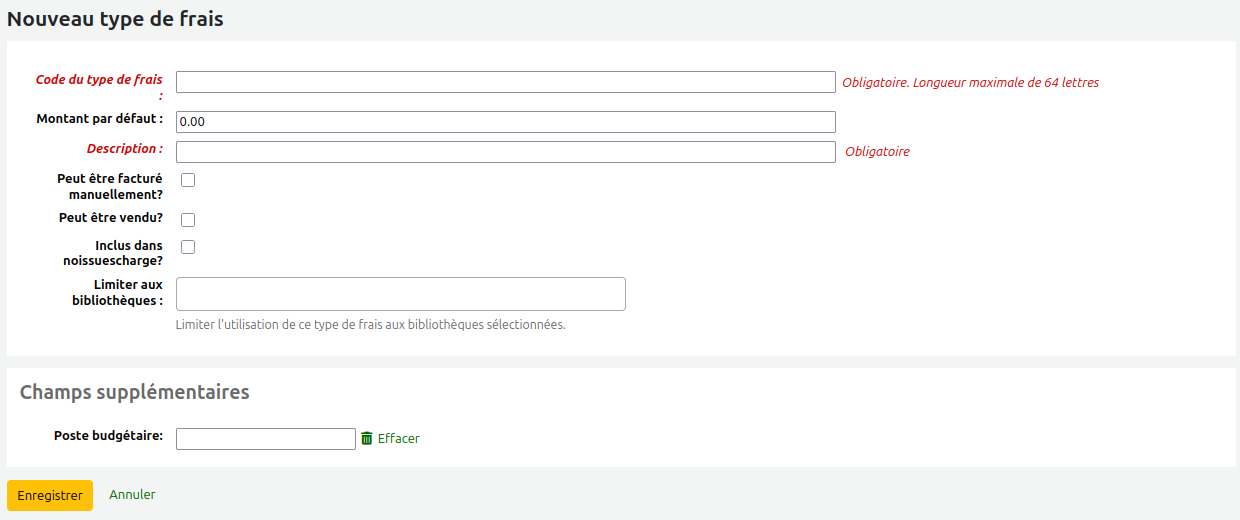Select the 'Poste budgétaire' input box
Viewport: 1240px width, 520px height.
[x=265, y=439]
